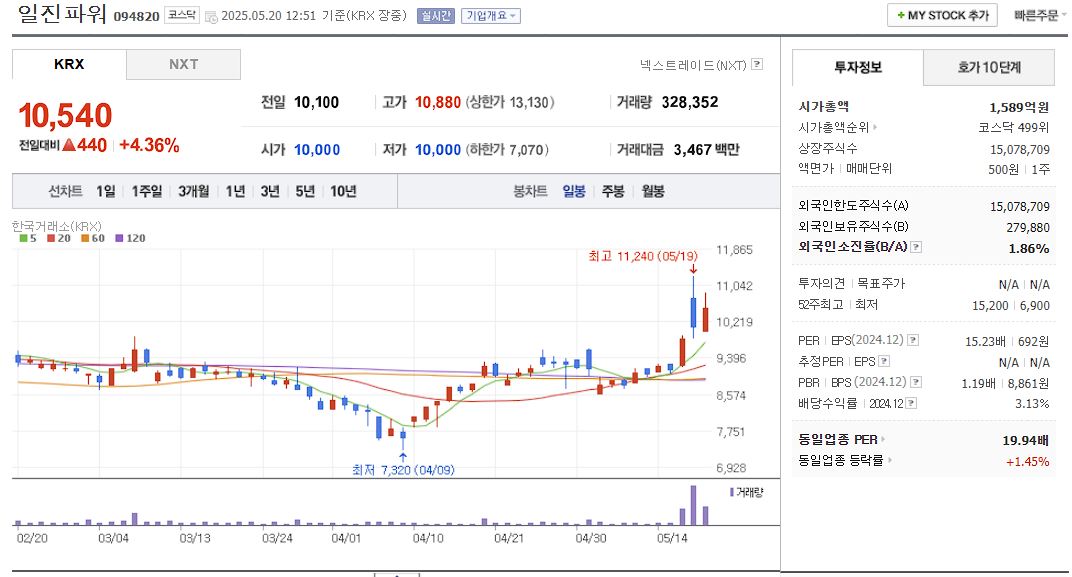Open the PBR/BPS(2024.12) help icon
The width and height of the screenshot is (1072, 577).
click(916, 384)
